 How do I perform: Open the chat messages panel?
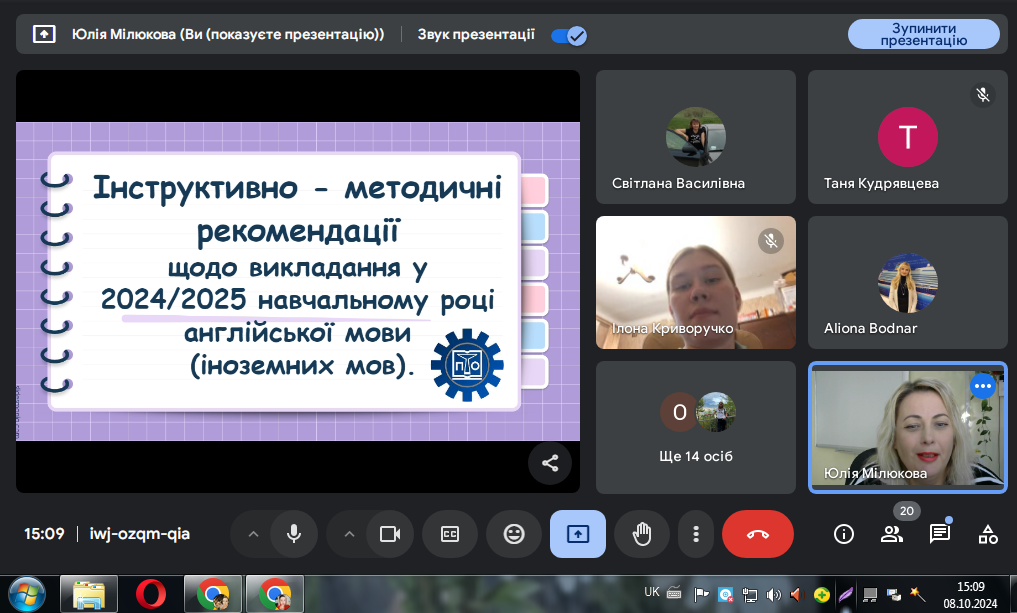coord(940,534)
